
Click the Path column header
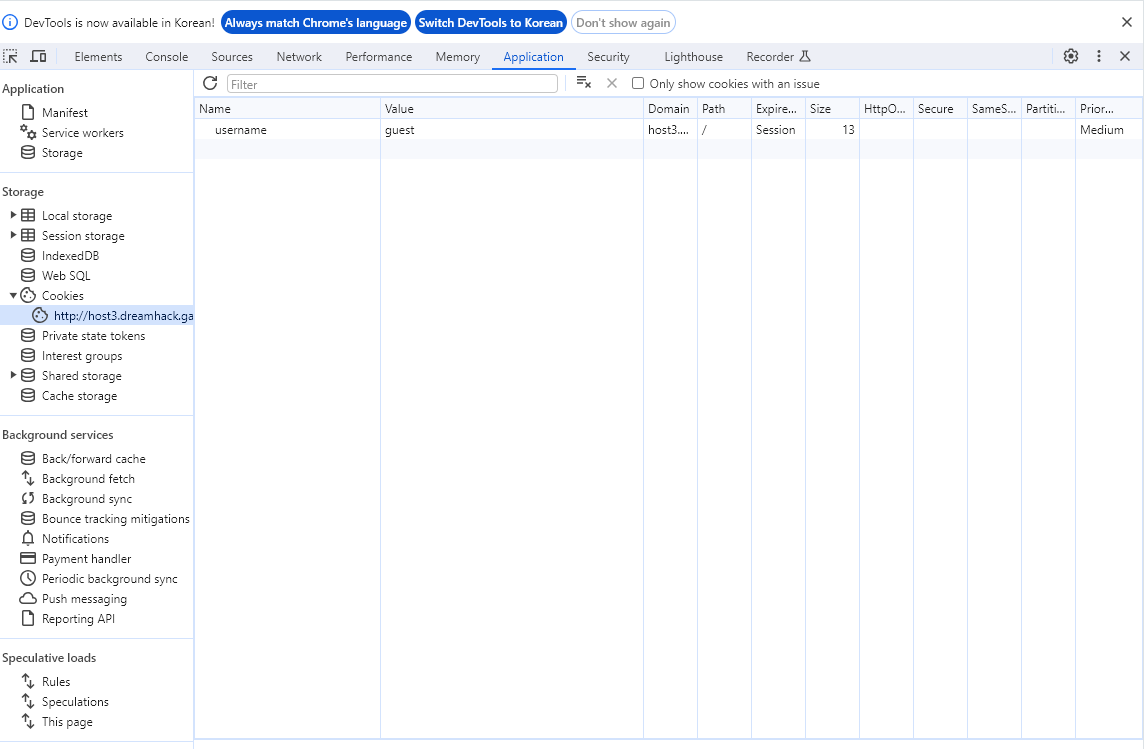(x=724, y=109)
